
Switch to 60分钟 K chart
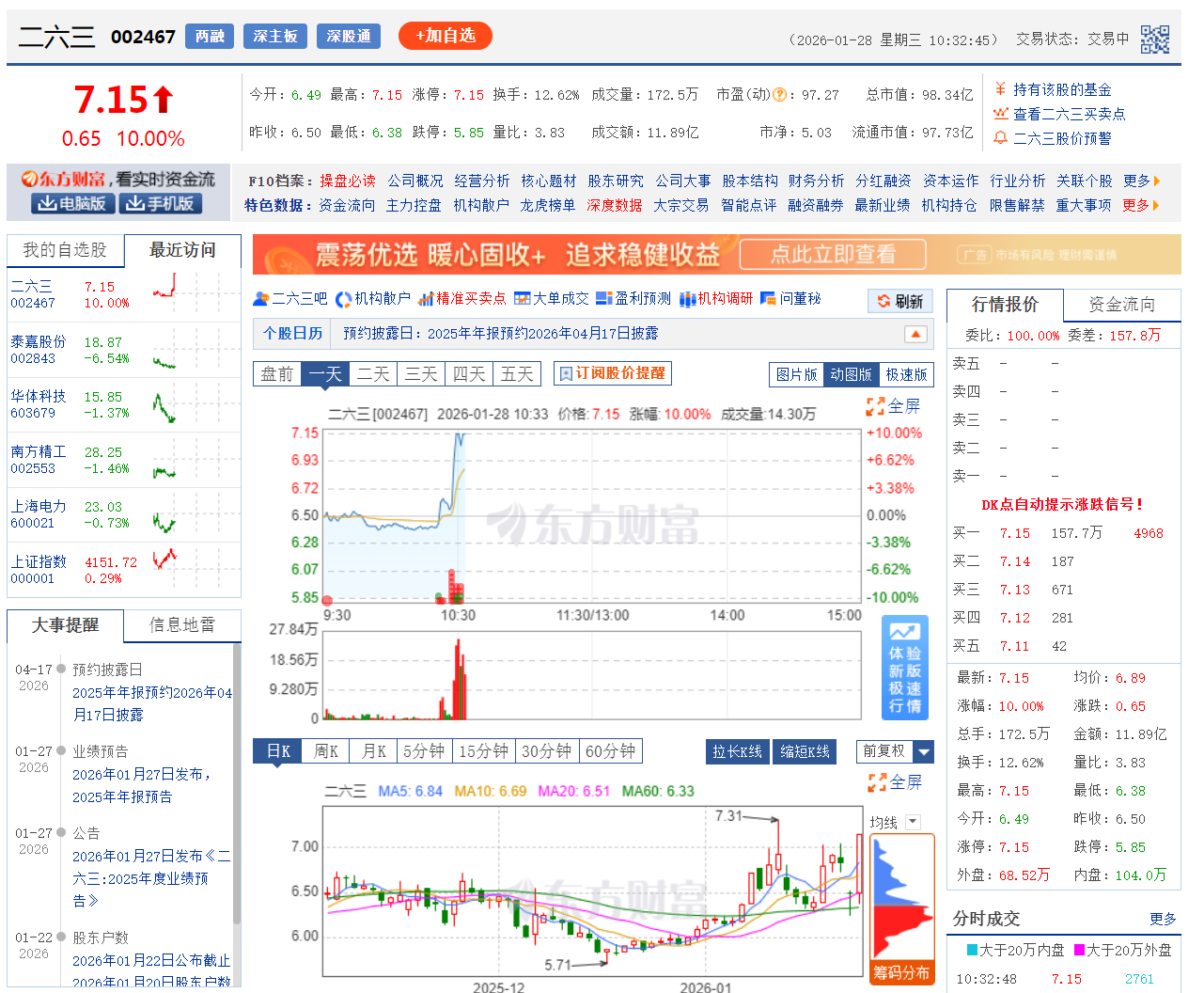(611, 751)
